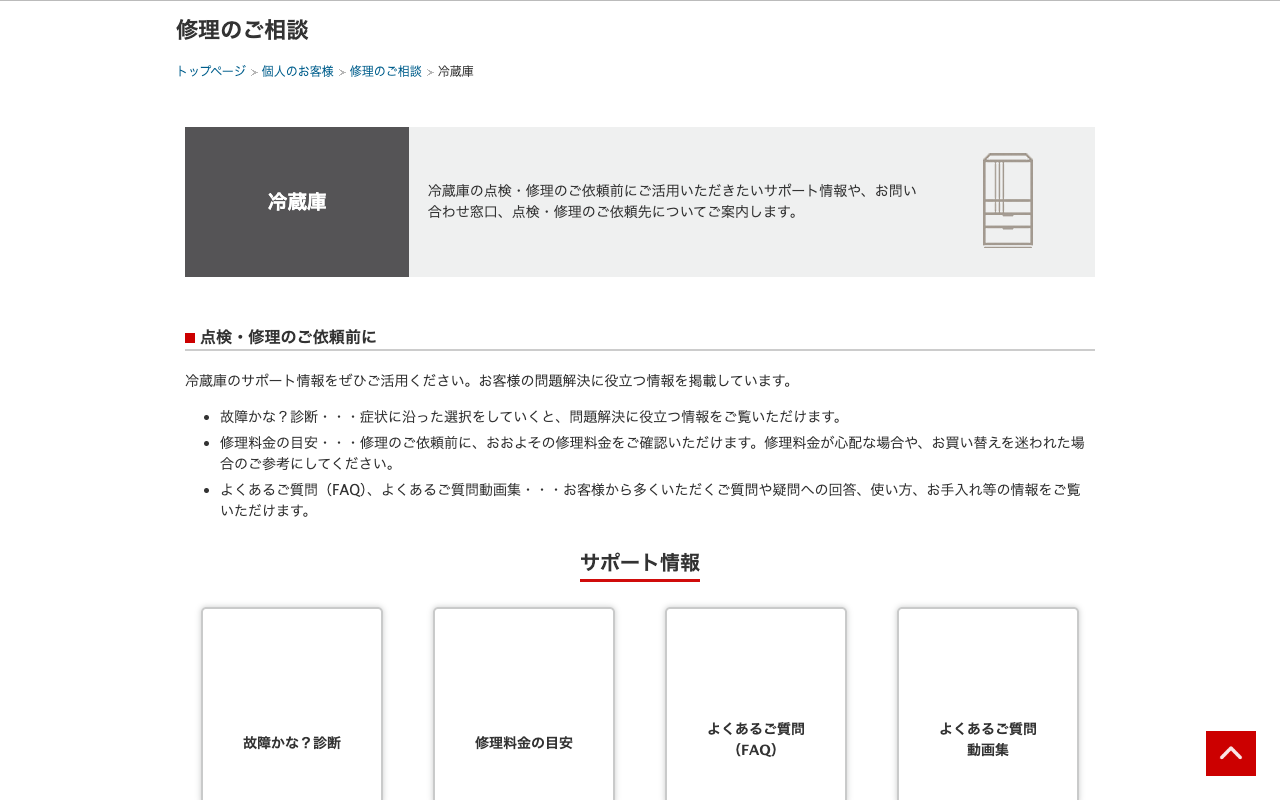Click the red square marker beside 点検・修理のご依頼前に
Viewport: 1280px width, 800px height.
click(189, 338)
